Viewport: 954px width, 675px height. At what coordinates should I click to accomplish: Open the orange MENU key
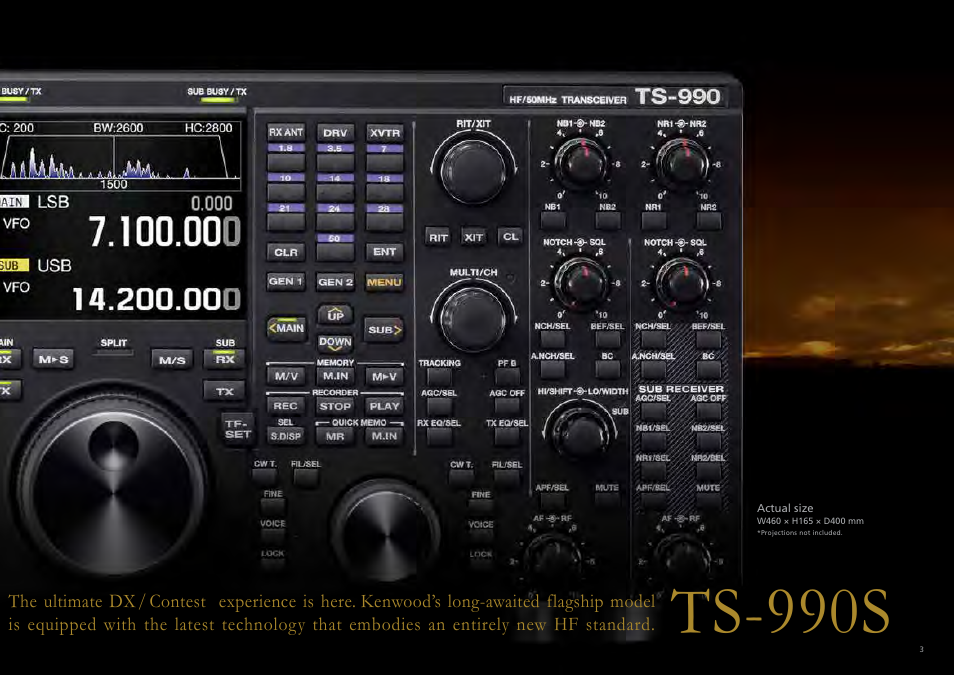[385, 282]
